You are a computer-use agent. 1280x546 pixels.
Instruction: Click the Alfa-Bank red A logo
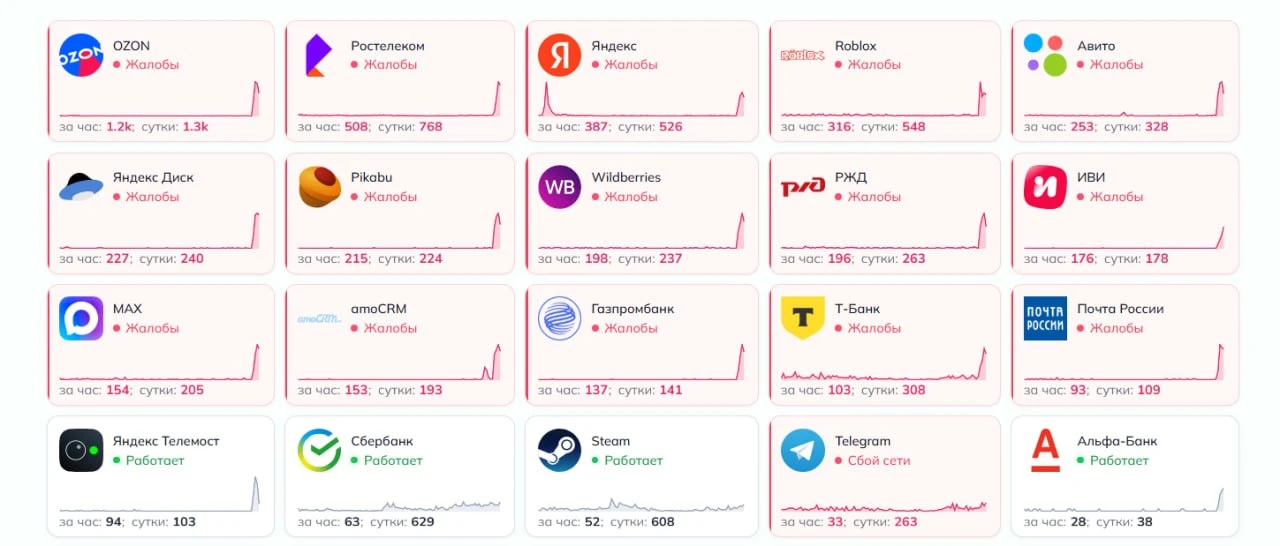1045,451
